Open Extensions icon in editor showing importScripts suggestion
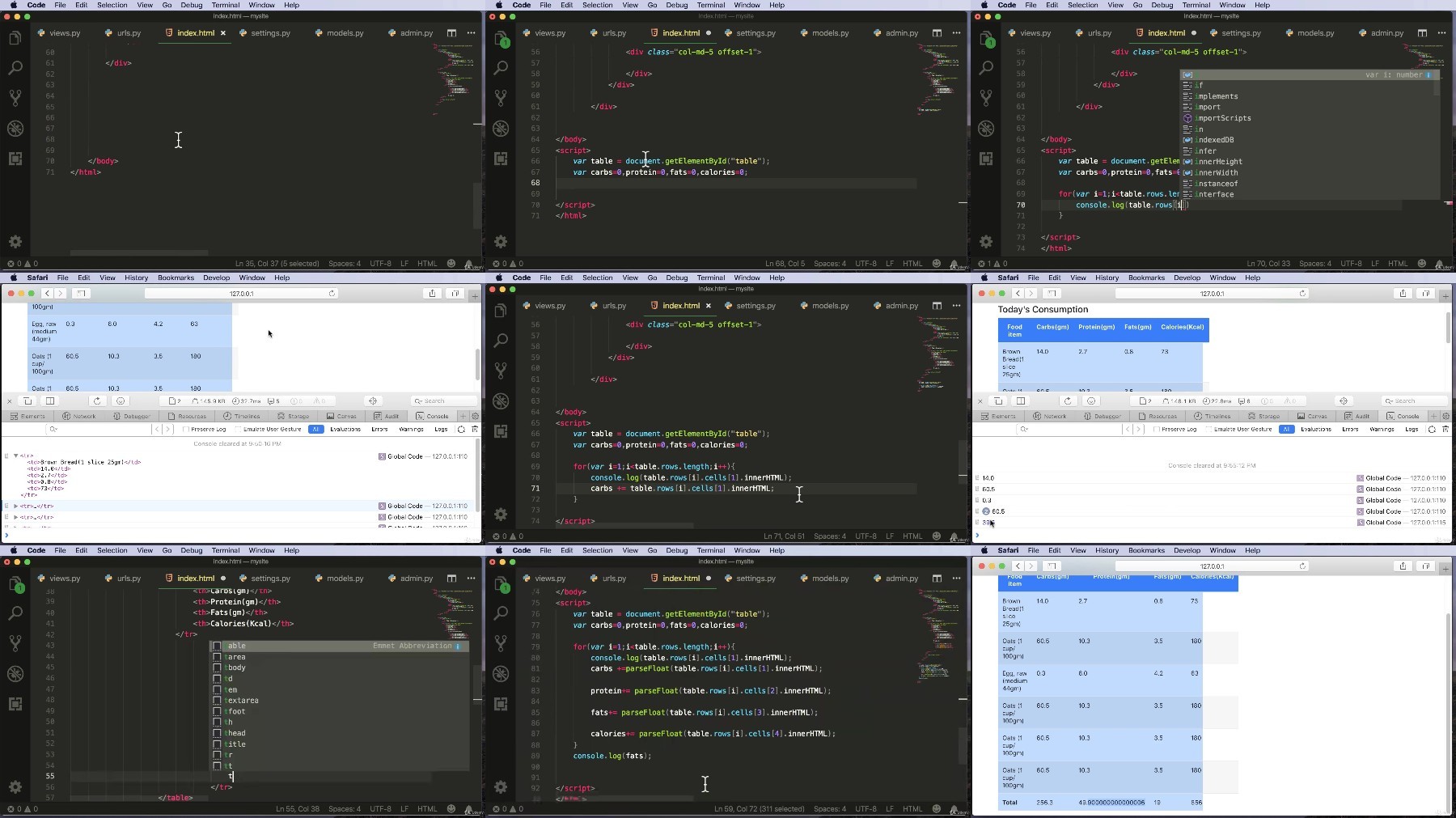Screen dimensions: 1456x818 [986, 159]
